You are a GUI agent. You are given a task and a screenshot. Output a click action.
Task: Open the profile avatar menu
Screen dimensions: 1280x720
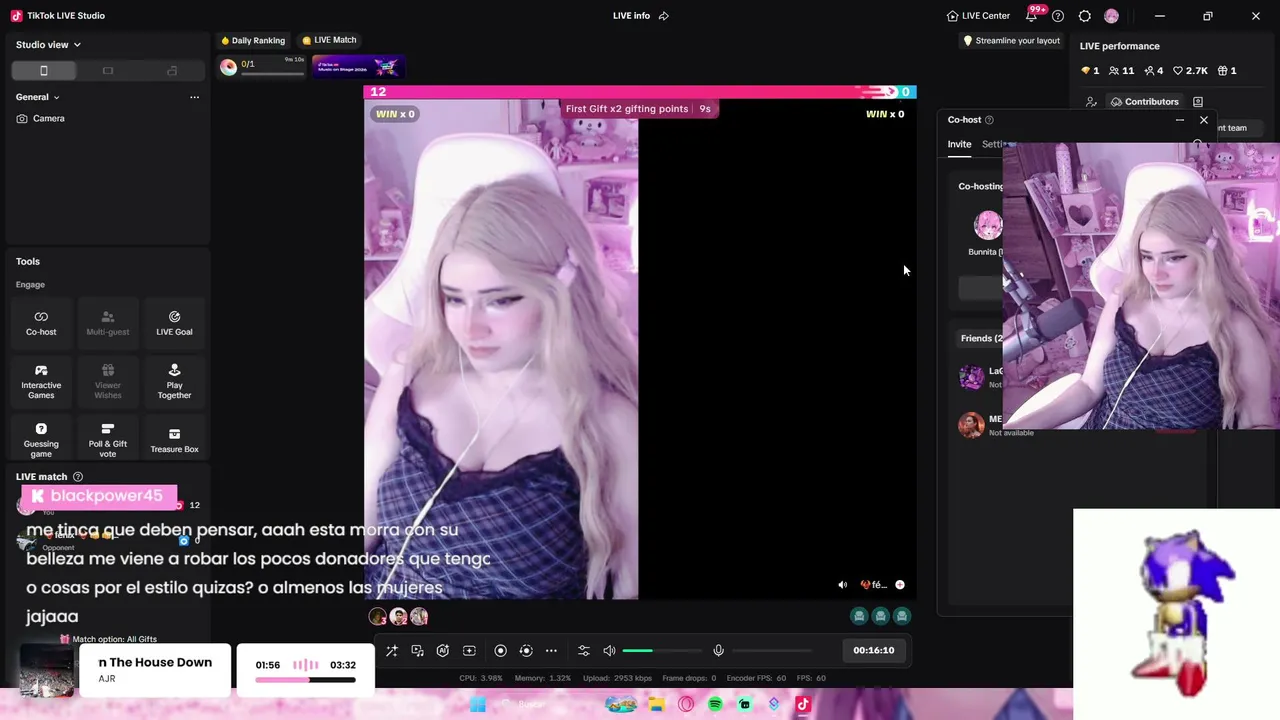(x=1111, y=16)
